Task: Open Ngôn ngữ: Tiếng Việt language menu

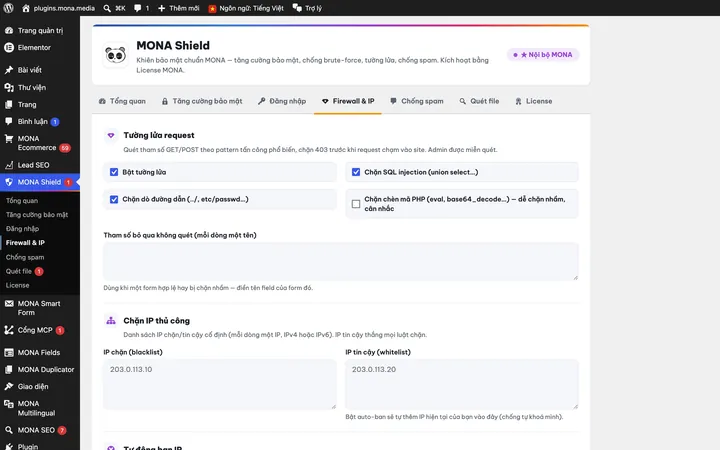Action: tap(246, 8)
